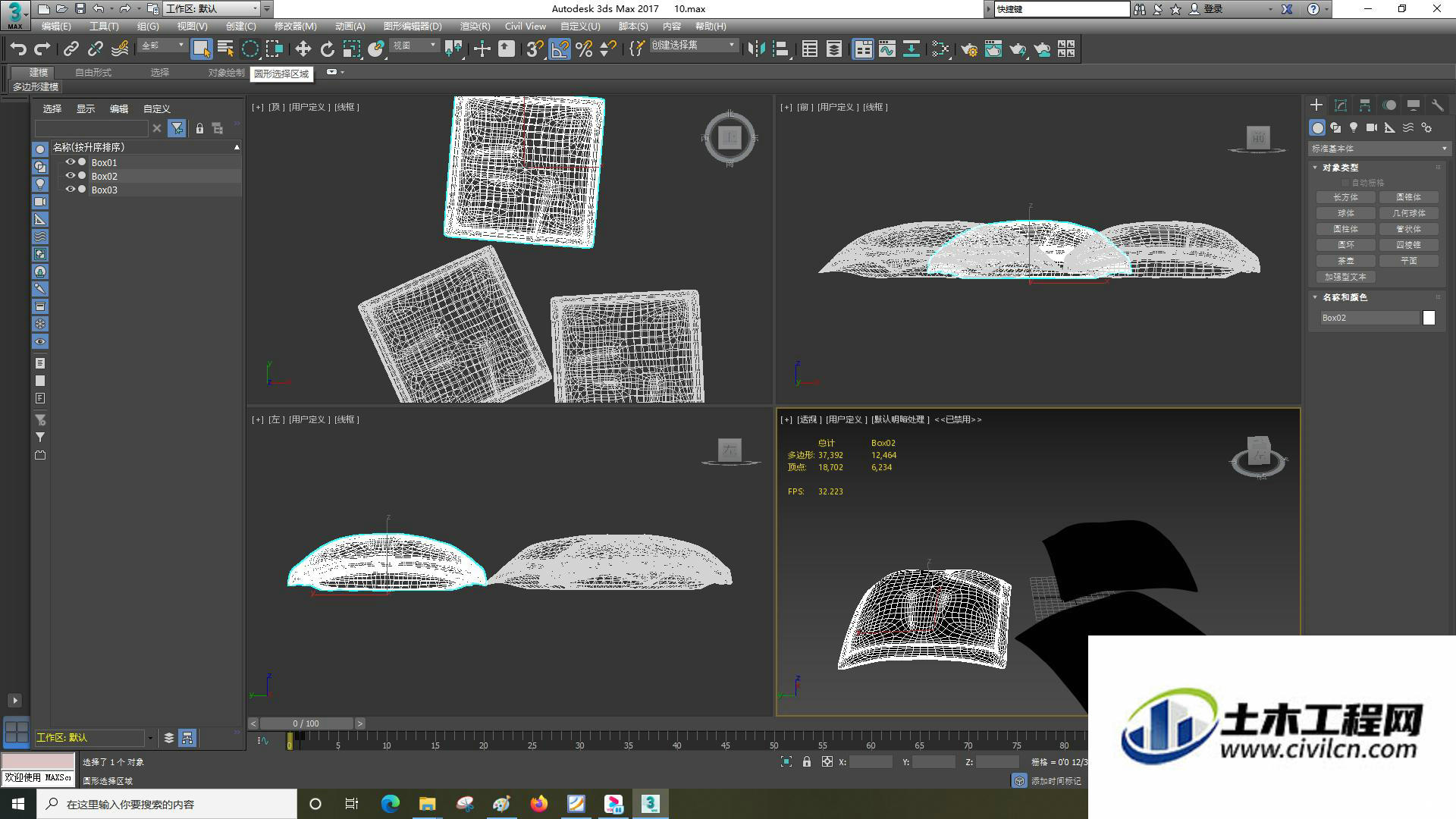Click the 平面 create button
This screenshot has width=1456, height=819.
[1409, 261]
